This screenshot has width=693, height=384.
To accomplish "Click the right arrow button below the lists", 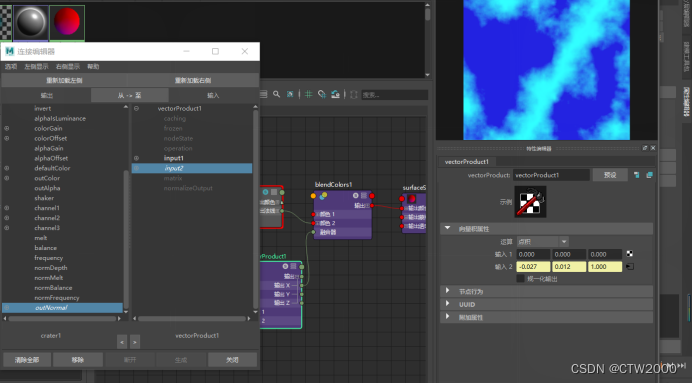I will tap(135, 342).
